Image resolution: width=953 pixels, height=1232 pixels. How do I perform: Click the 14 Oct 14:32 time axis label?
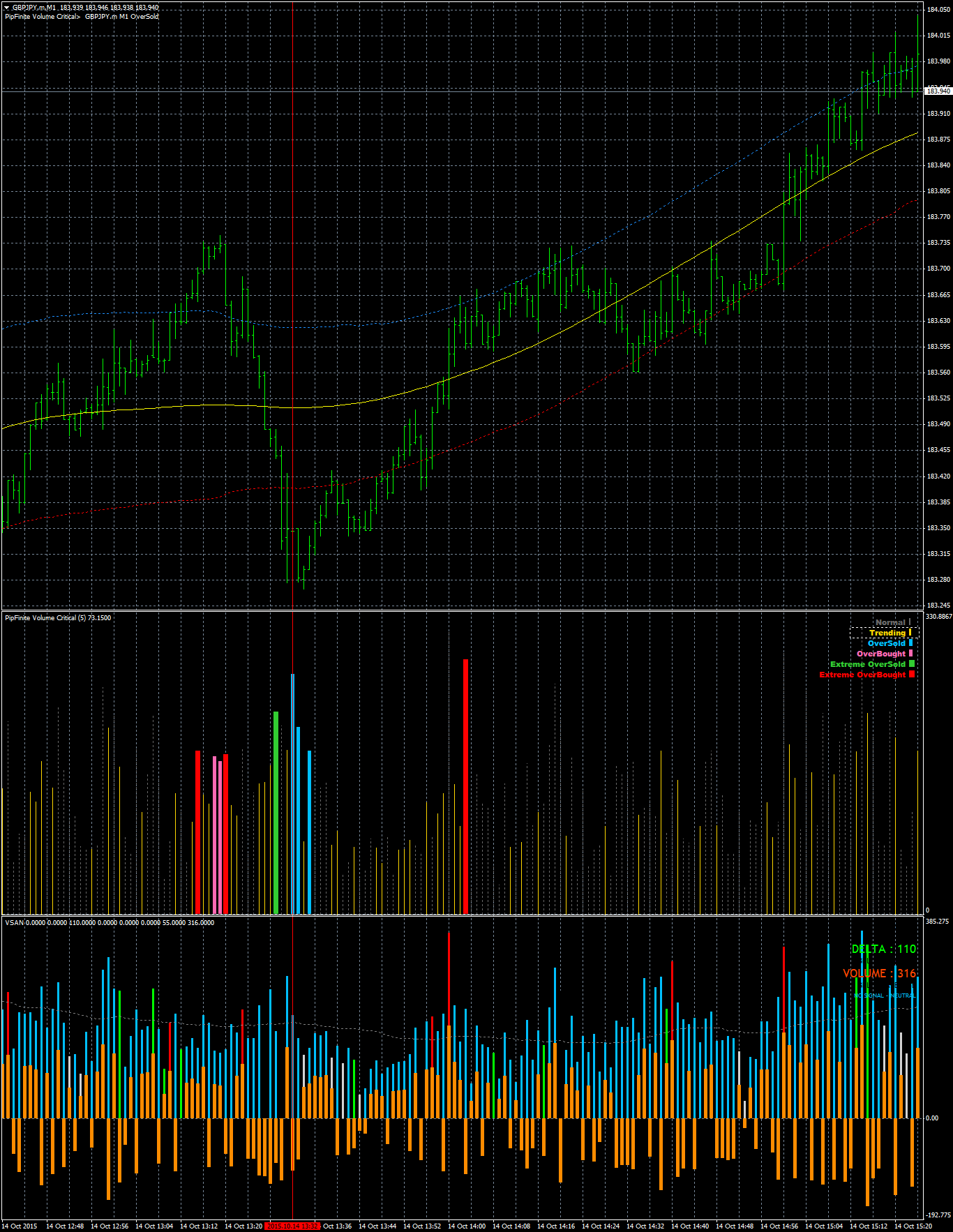645,1226
